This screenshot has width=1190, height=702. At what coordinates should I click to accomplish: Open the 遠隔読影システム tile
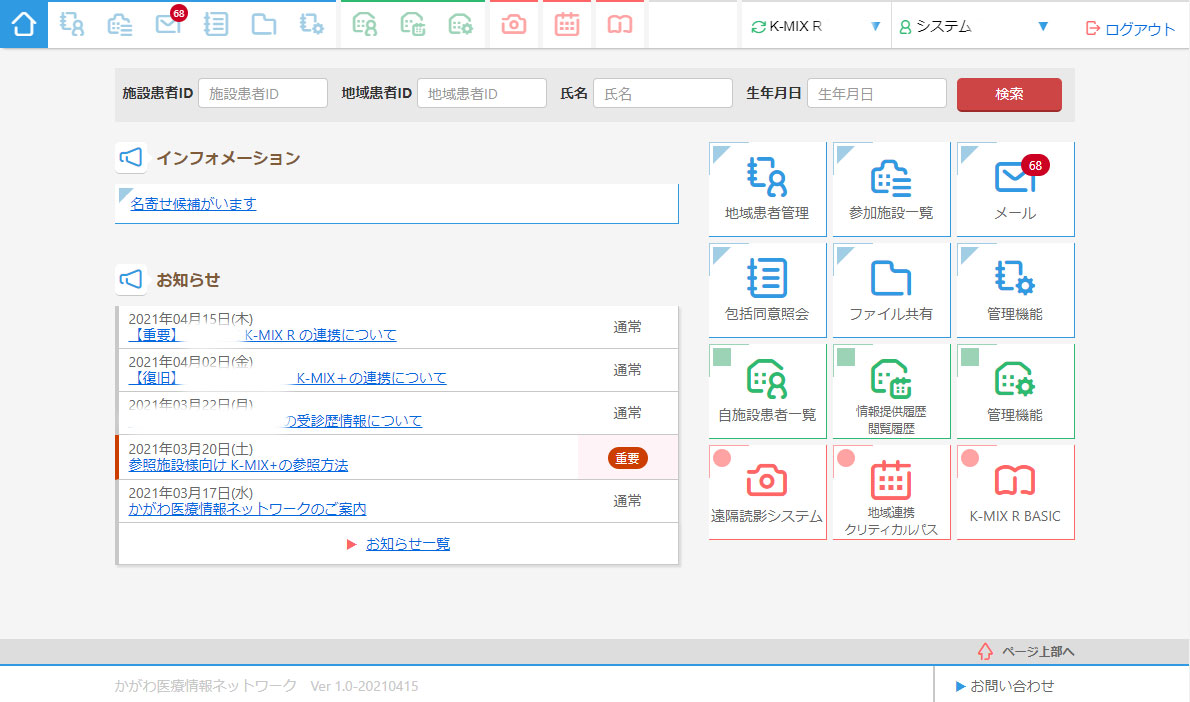pos(767,492)
